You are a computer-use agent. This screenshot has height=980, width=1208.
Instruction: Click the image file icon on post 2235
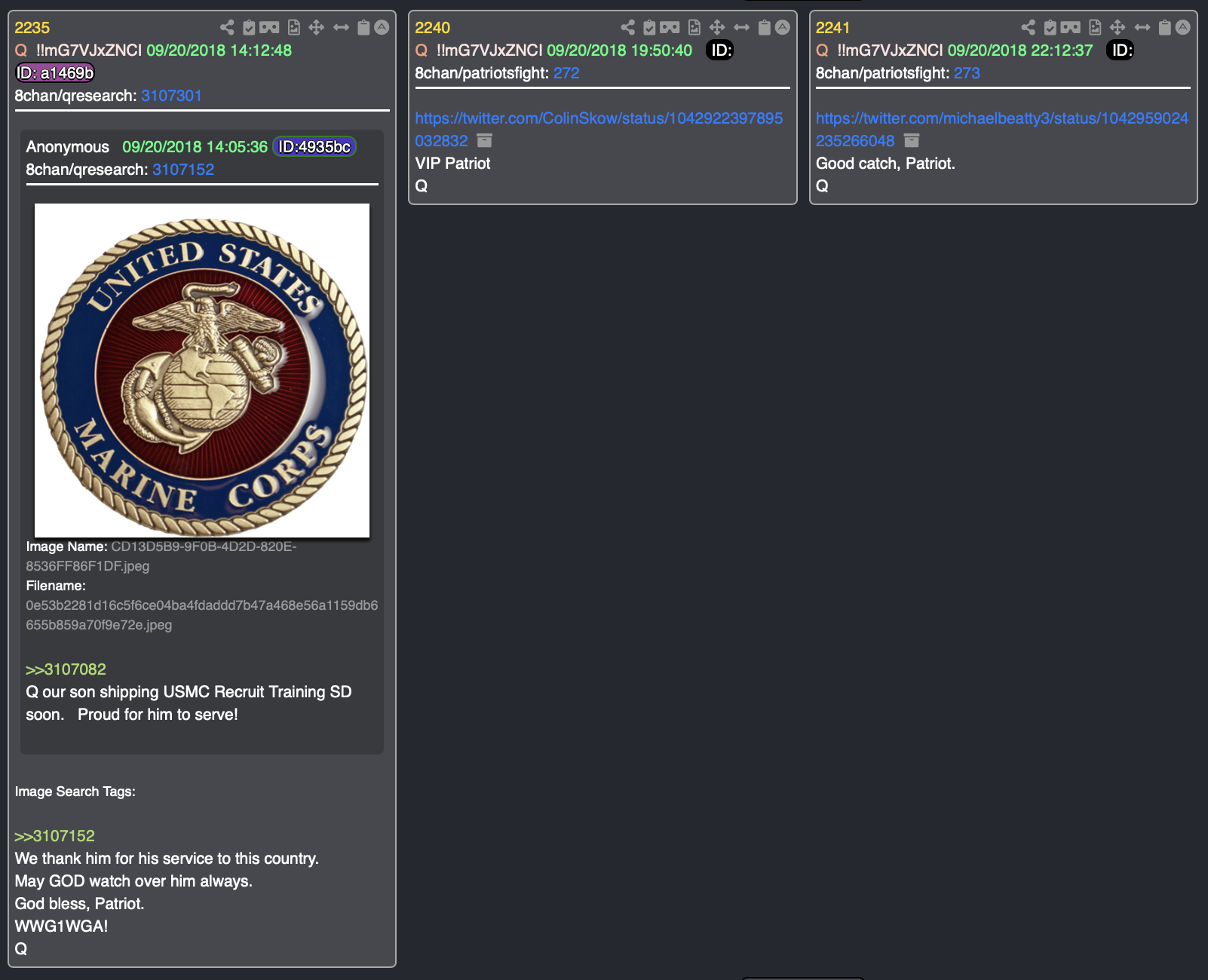click(x=294, y=28)
